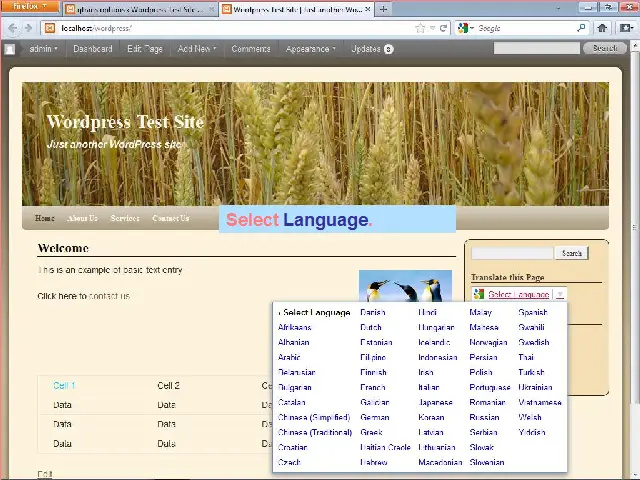
Task: Click the sidebar Search button
Action: tap(571, 253)
